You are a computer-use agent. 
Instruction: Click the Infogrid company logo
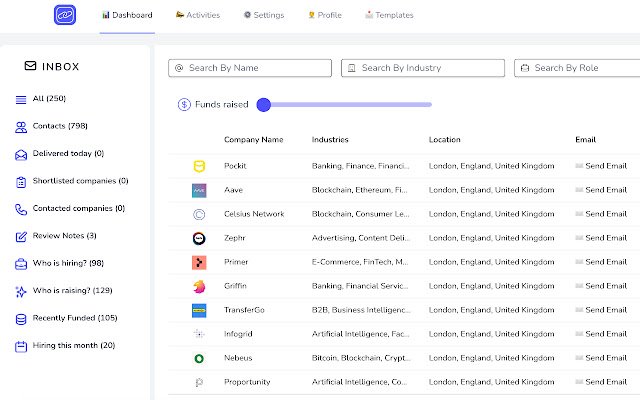point(199,334)
